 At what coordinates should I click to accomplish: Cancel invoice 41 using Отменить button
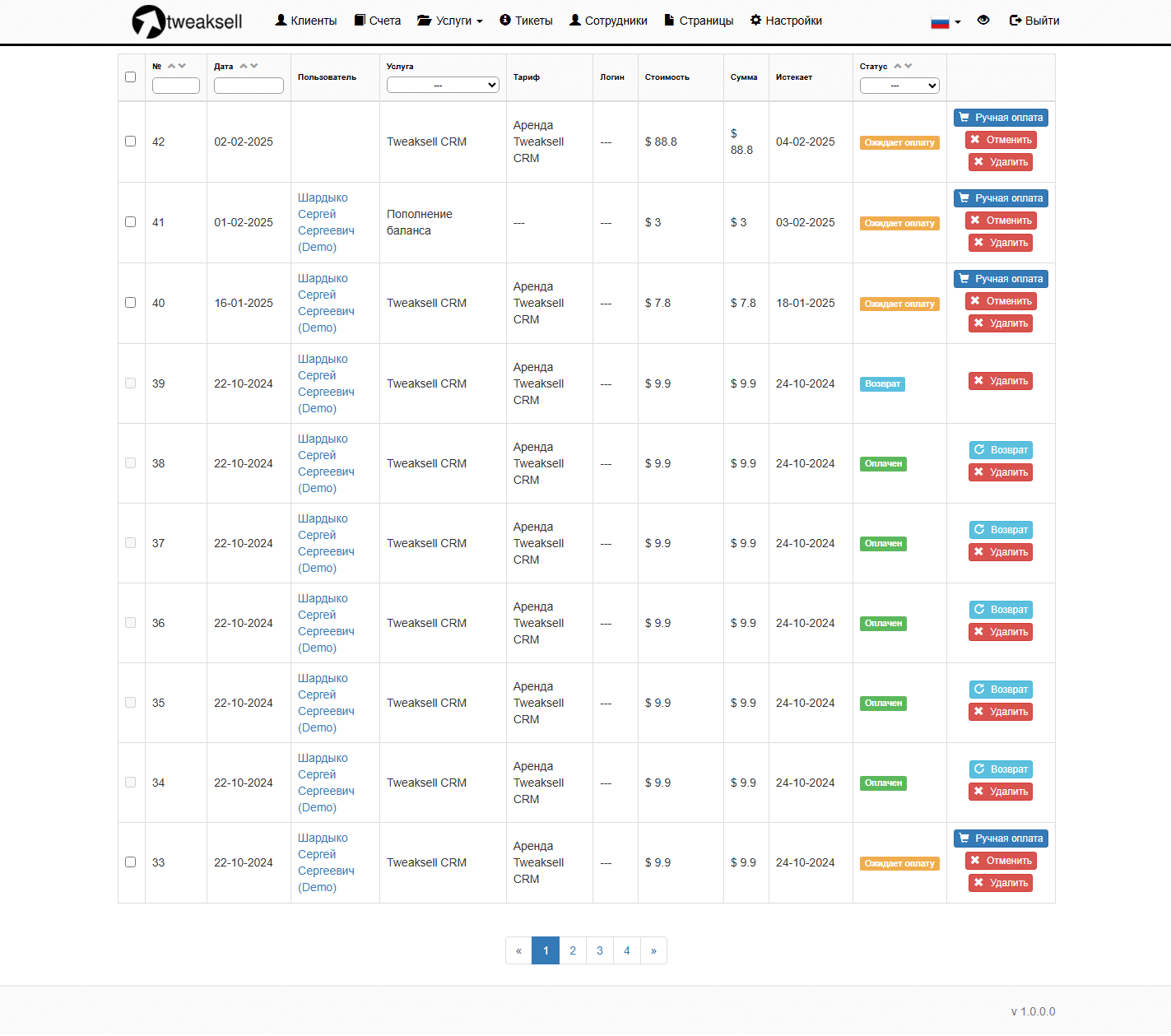pos(1001,221)
